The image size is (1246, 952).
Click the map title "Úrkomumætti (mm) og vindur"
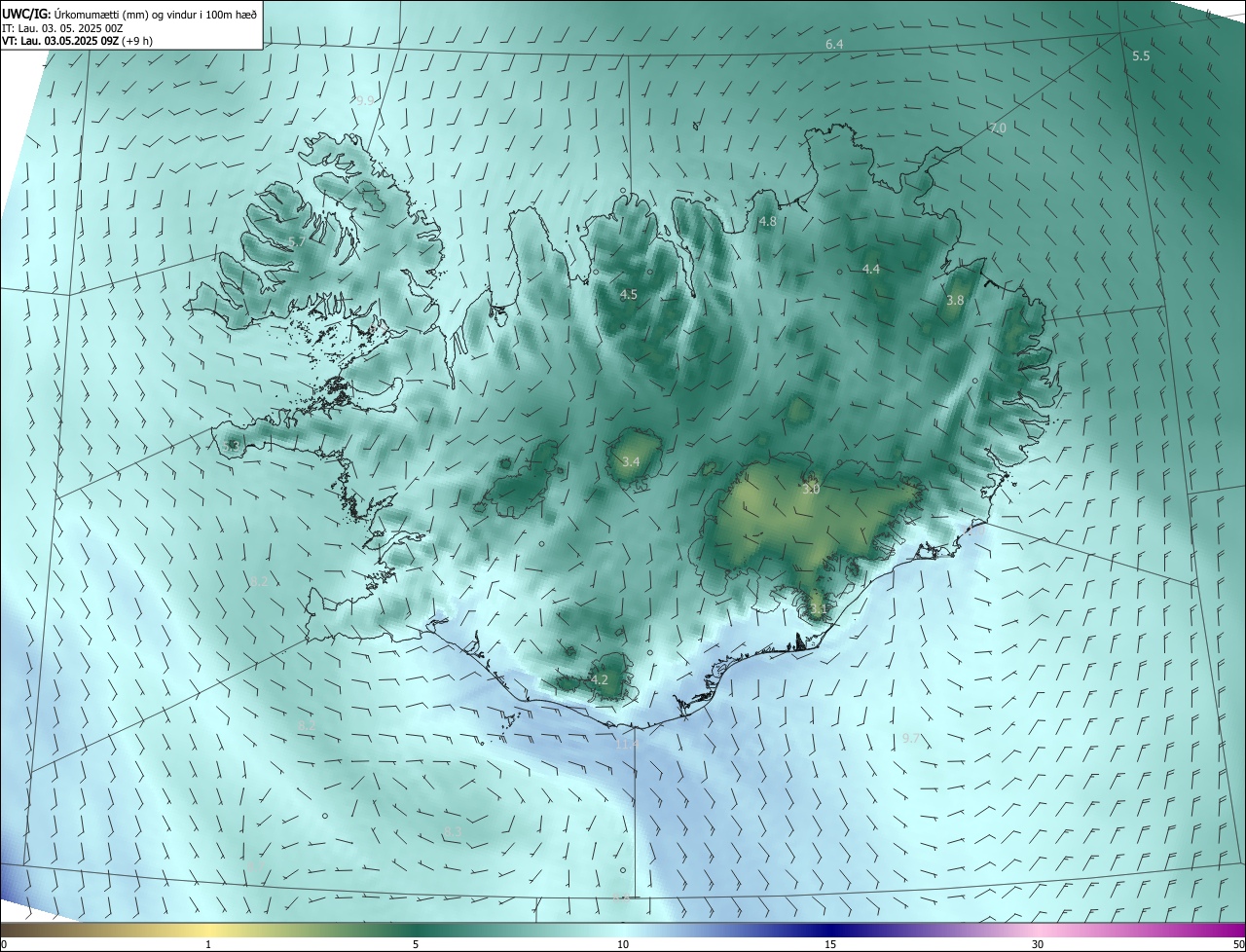tap(124, 14)
